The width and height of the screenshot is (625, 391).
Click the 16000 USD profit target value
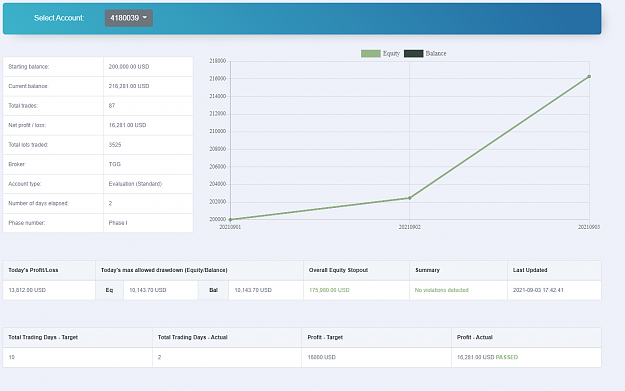pyautogui.click(x=322, y=357)
